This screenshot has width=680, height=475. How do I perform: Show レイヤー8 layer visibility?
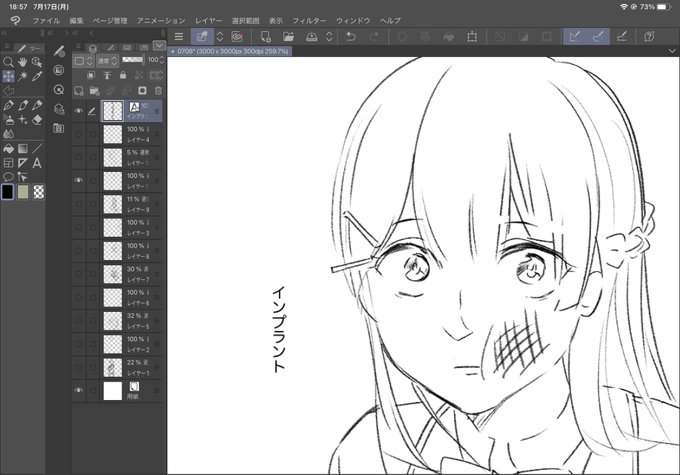78,251
